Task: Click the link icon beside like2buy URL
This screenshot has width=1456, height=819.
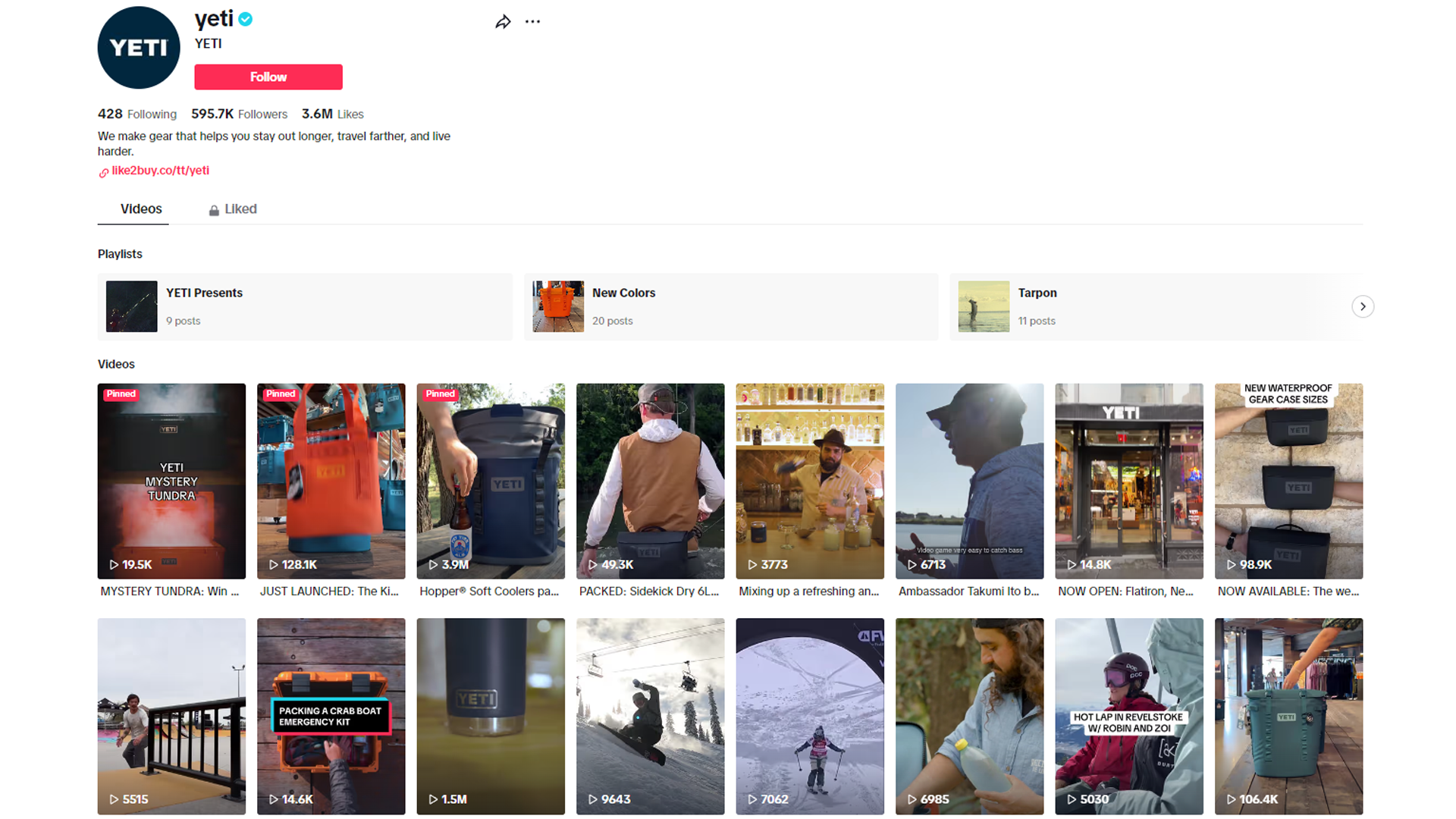Action: 103,172
